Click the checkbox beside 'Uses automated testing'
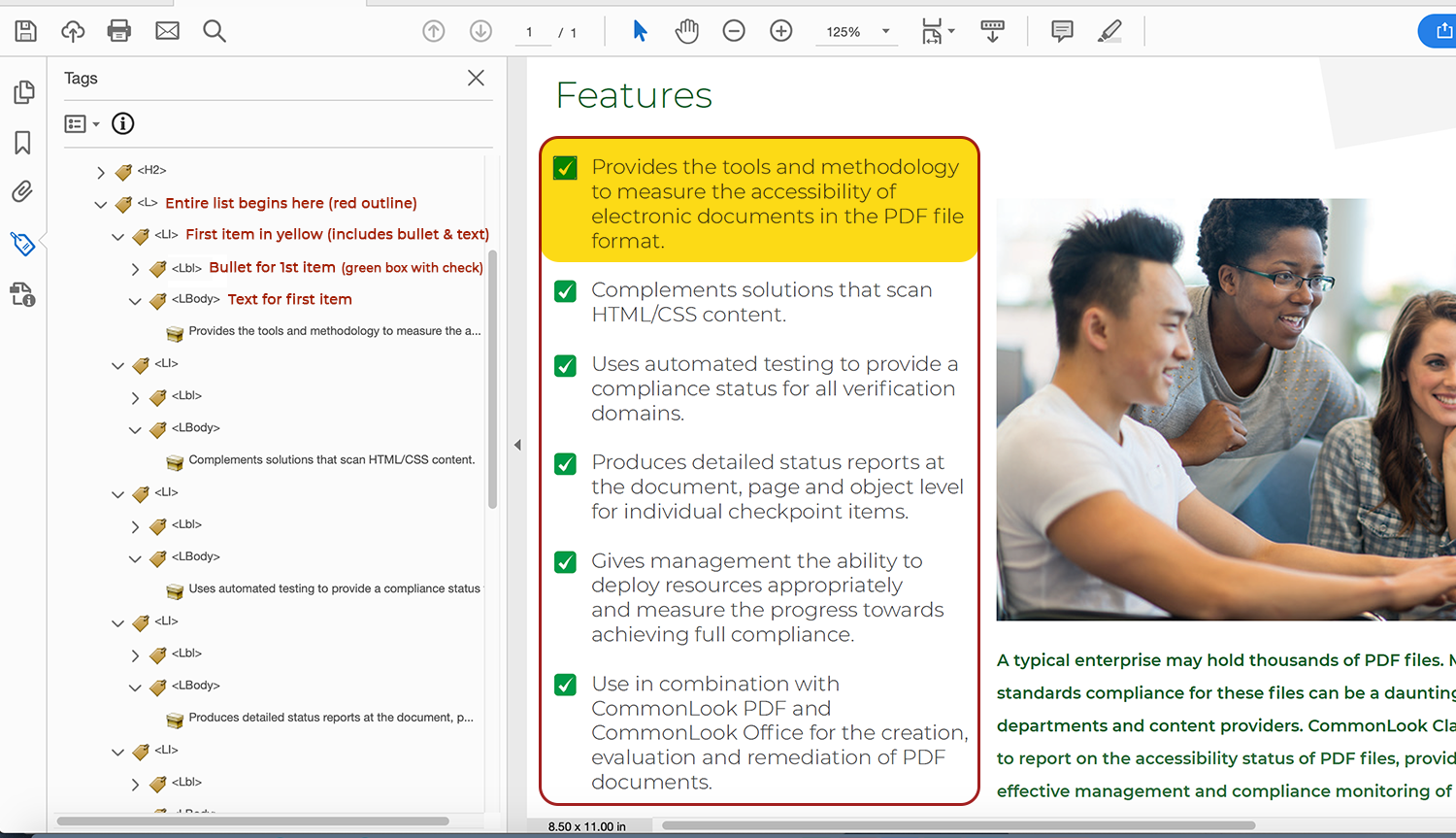Screen dimensions: 1456x838 [x=565, y=365]
